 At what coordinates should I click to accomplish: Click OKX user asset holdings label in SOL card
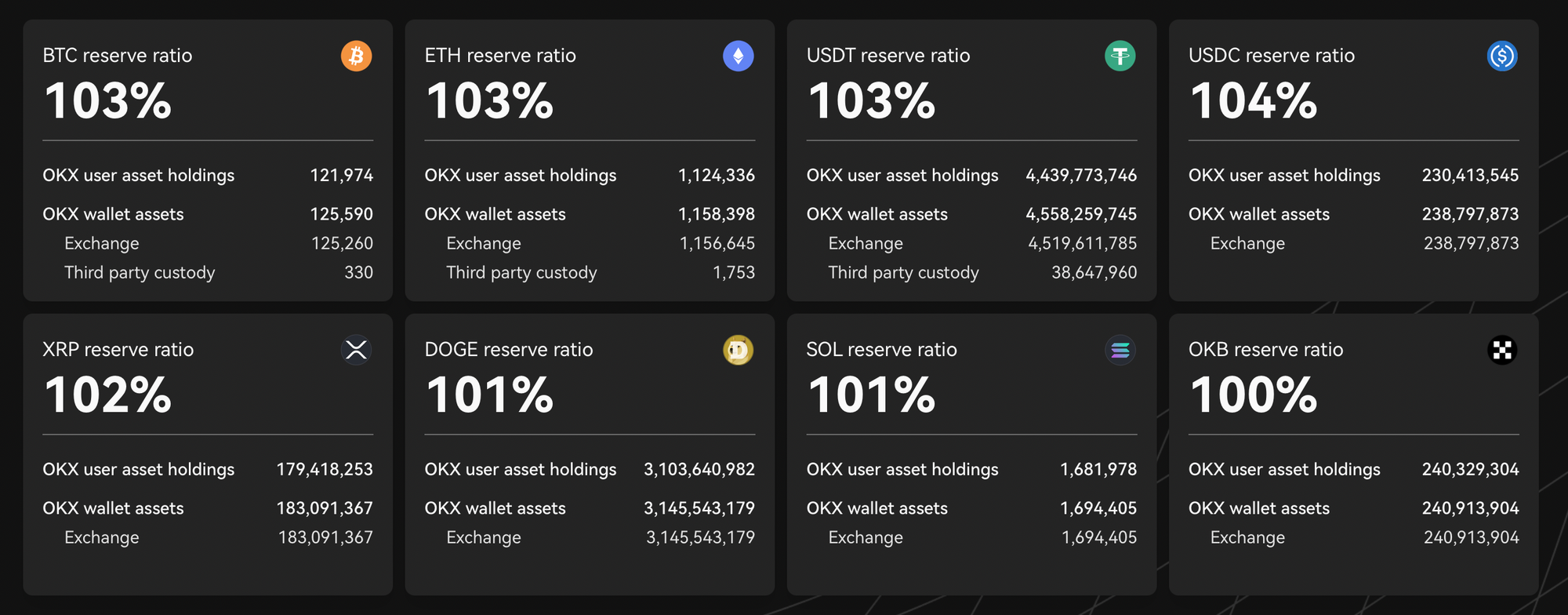pos(902,470)
